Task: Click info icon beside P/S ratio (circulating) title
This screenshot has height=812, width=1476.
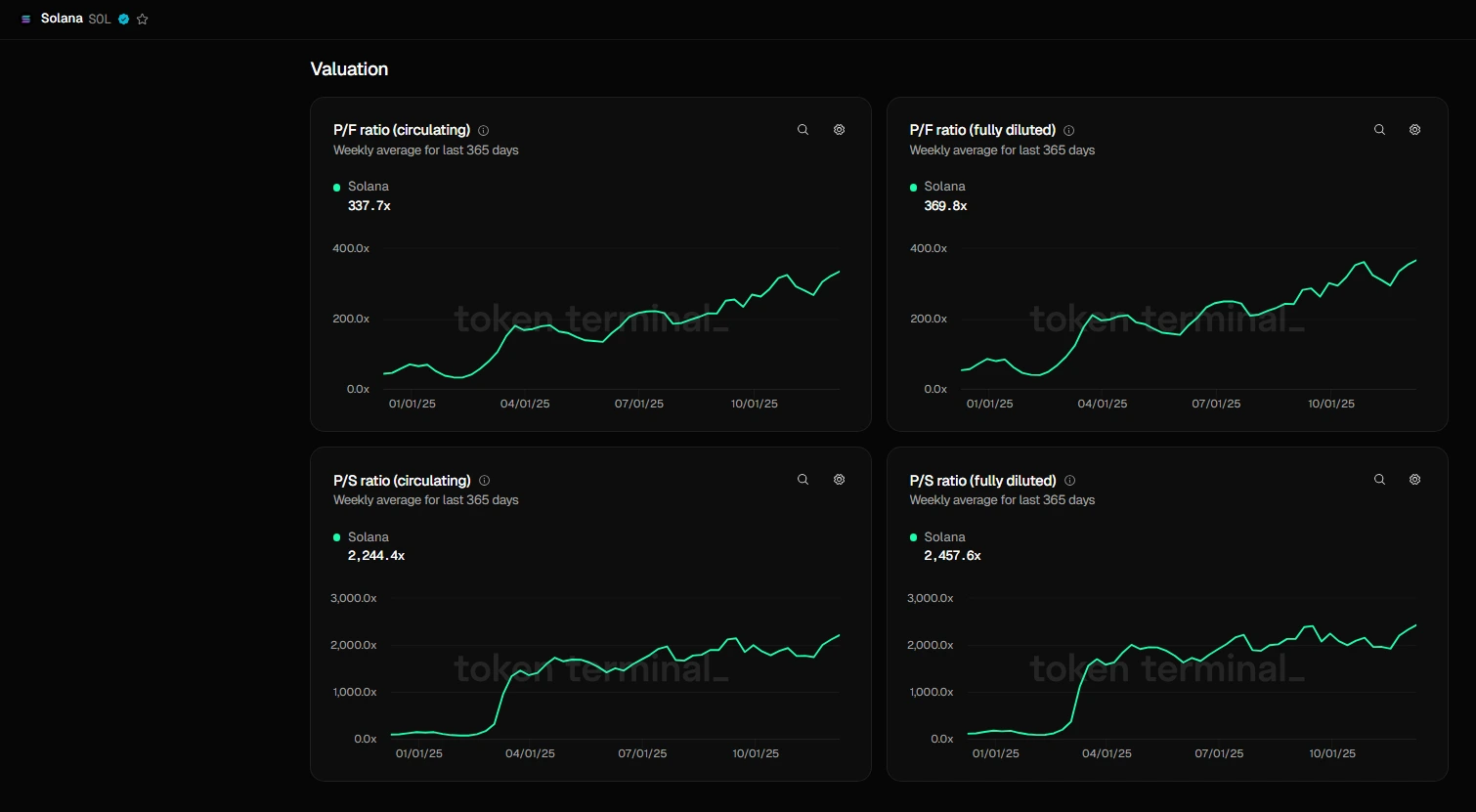Action: 485,481
